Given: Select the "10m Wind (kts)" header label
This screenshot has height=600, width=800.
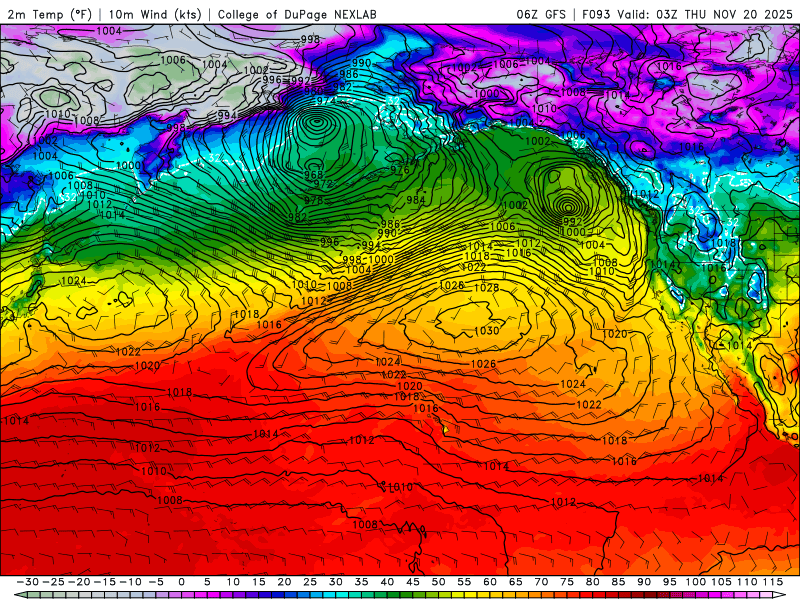Looking at the screenshot, I should [x=155, y=14].
